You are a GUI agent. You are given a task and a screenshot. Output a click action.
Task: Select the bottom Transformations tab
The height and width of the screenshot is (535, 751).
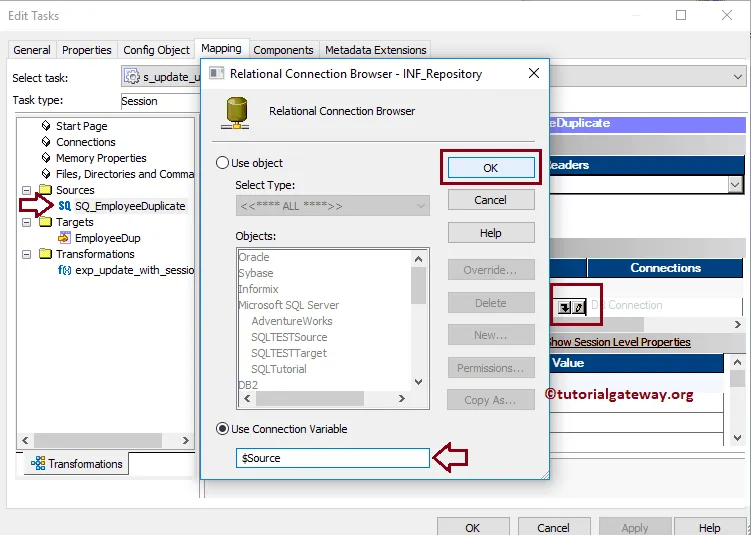(77, 464)
